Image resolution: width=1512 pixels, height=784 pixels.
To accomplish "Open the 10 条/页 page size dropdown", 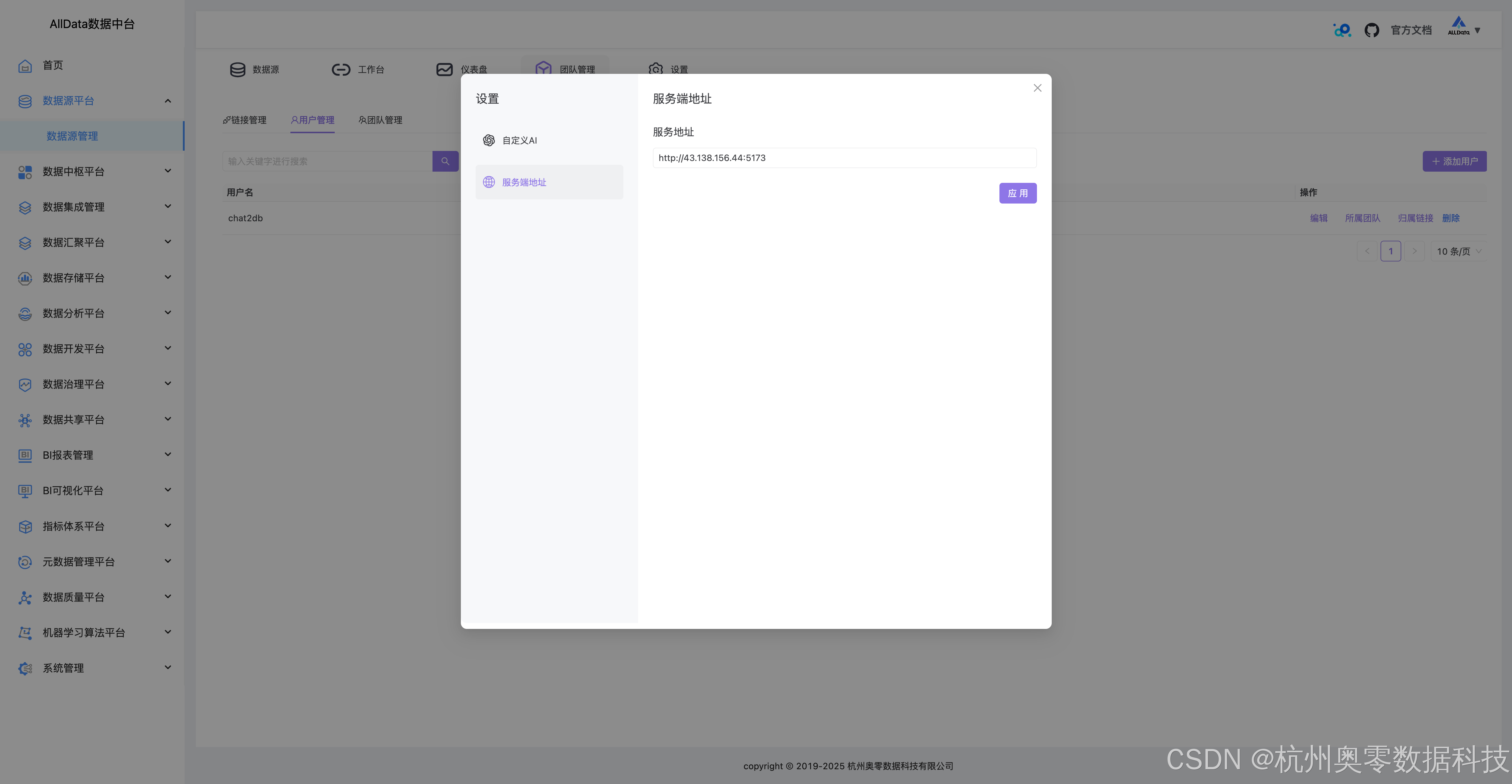I will click(1458, 251).
